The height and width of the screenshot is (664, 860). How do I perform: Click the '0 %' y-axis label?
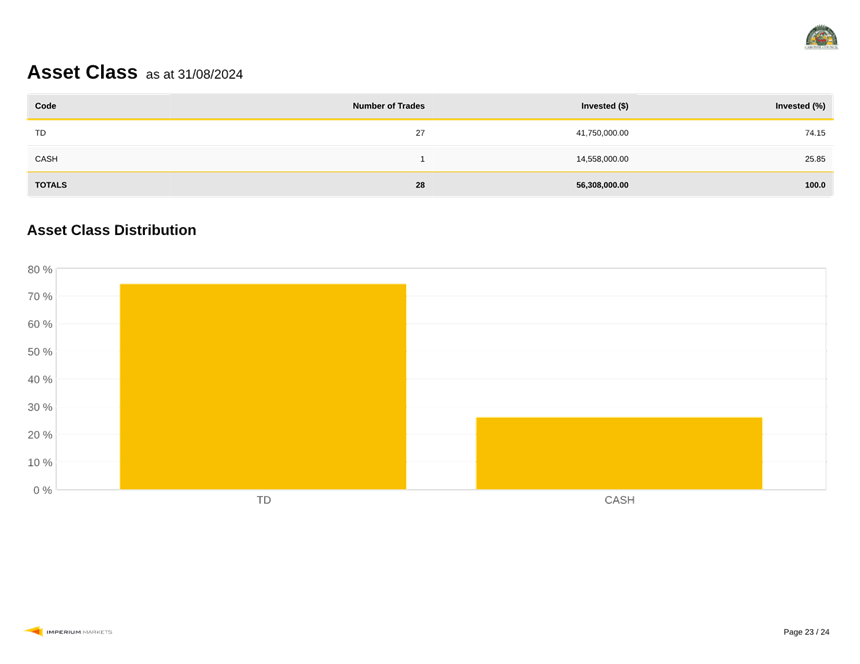click(43, 490)
